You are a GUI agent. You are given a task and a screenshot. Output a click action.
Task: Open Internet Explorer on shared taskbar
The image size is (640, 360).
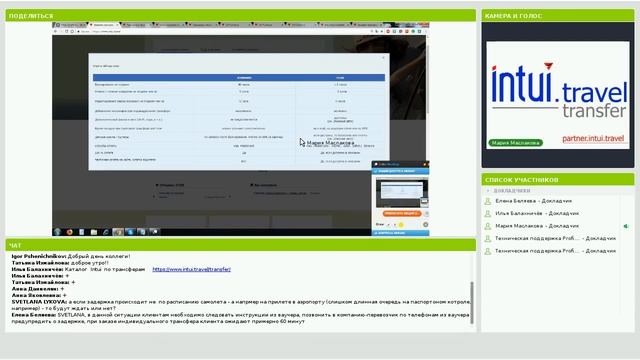pyautogui.click(x=106, y=232)
